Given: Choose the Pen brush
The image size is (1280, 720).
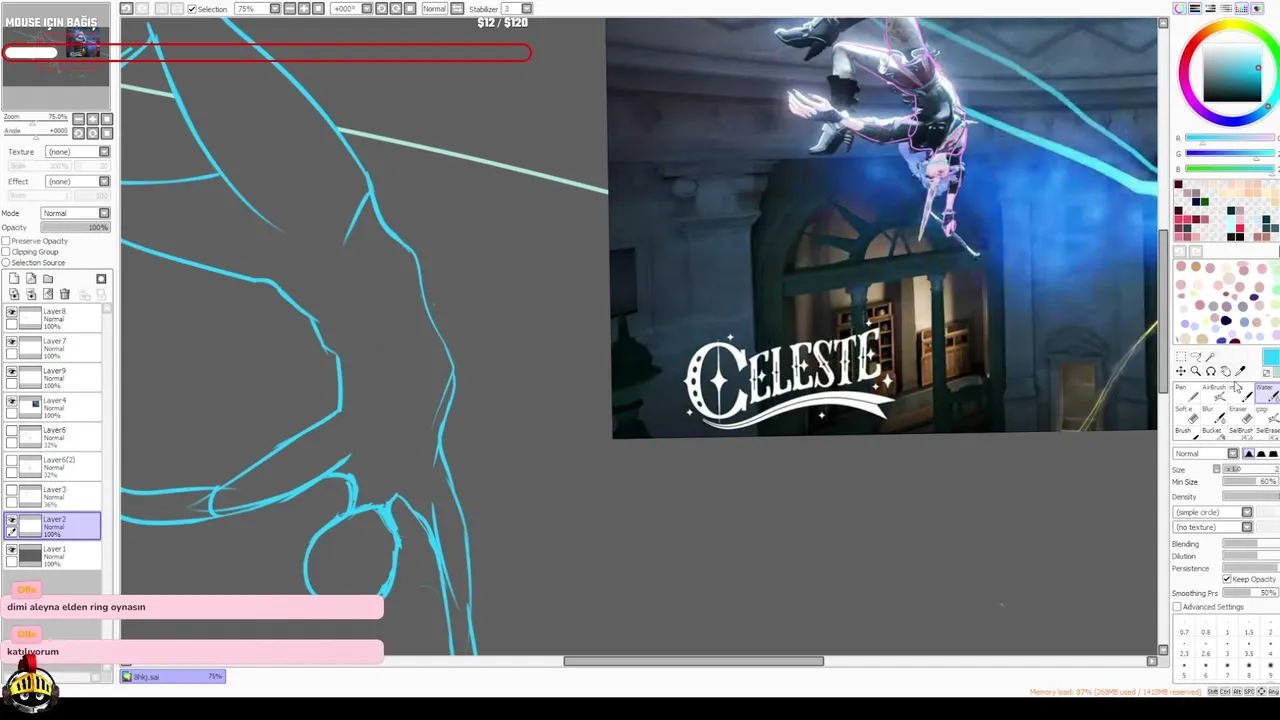Looking at the screenshot, I should click(1185, 392).
